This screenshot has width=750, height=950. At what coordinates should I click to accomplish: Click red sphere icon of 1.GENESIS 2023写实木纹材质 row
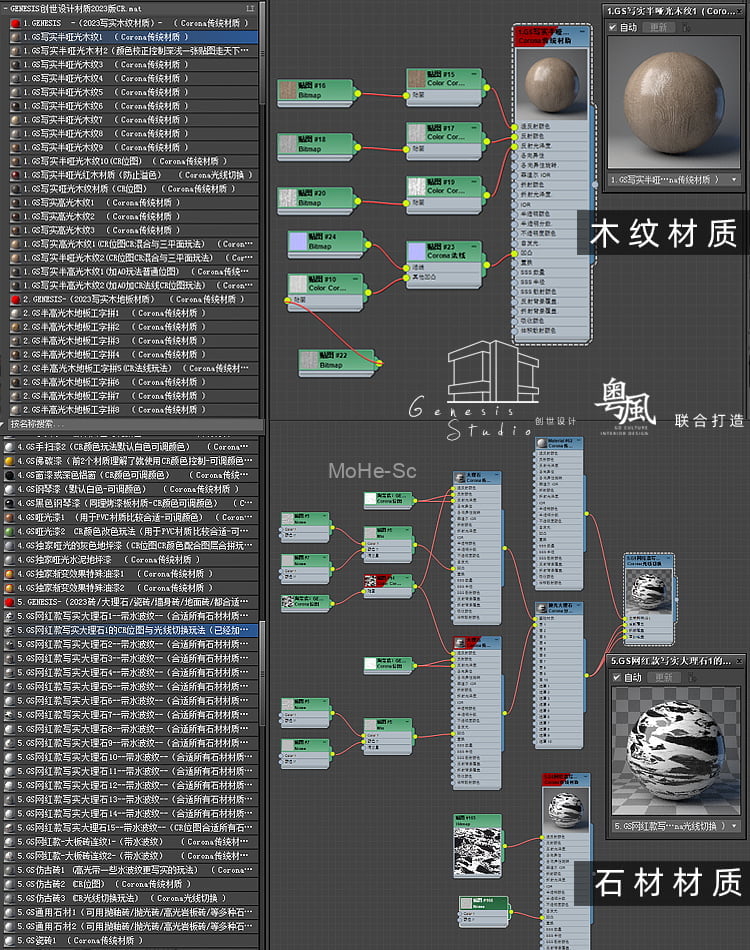[x=15, y=23]
